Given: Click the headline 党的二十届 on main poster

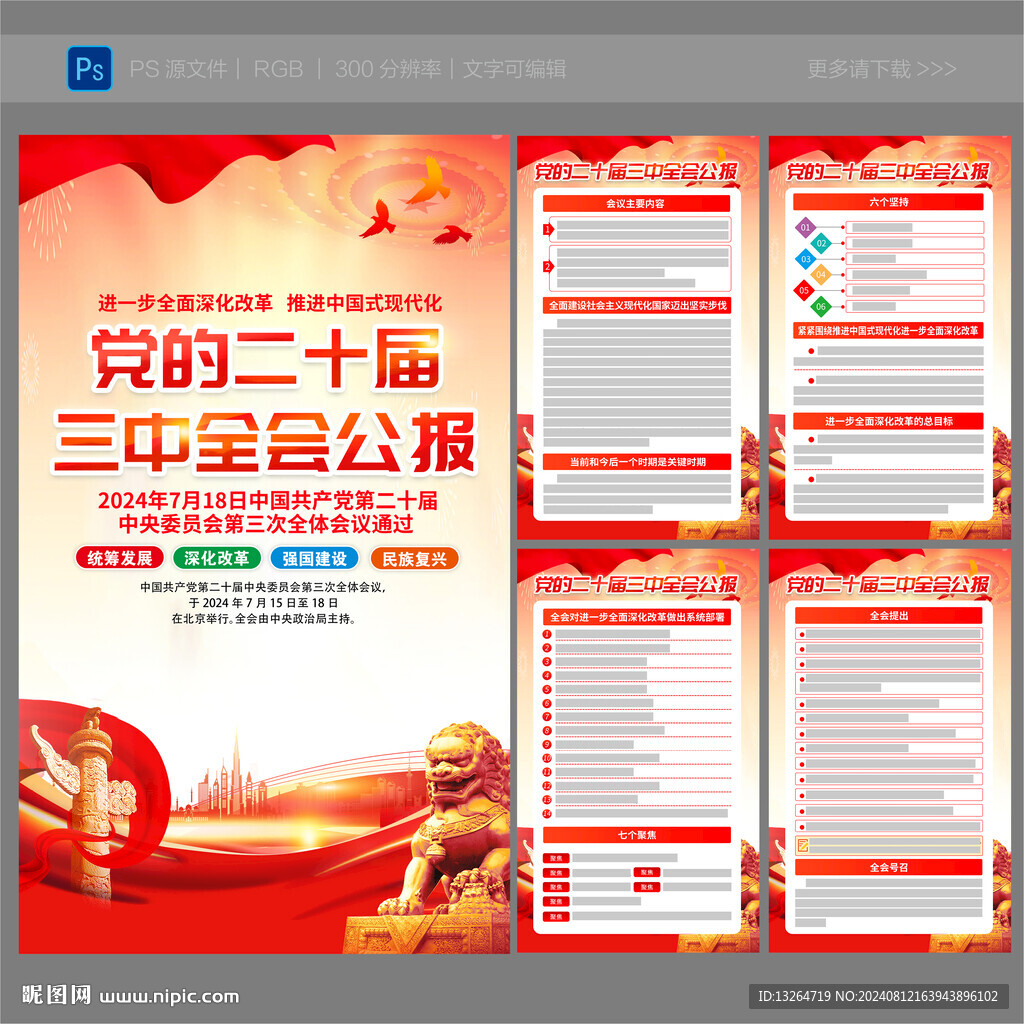Looking at the screenshot, I should [x=266, y=359].
